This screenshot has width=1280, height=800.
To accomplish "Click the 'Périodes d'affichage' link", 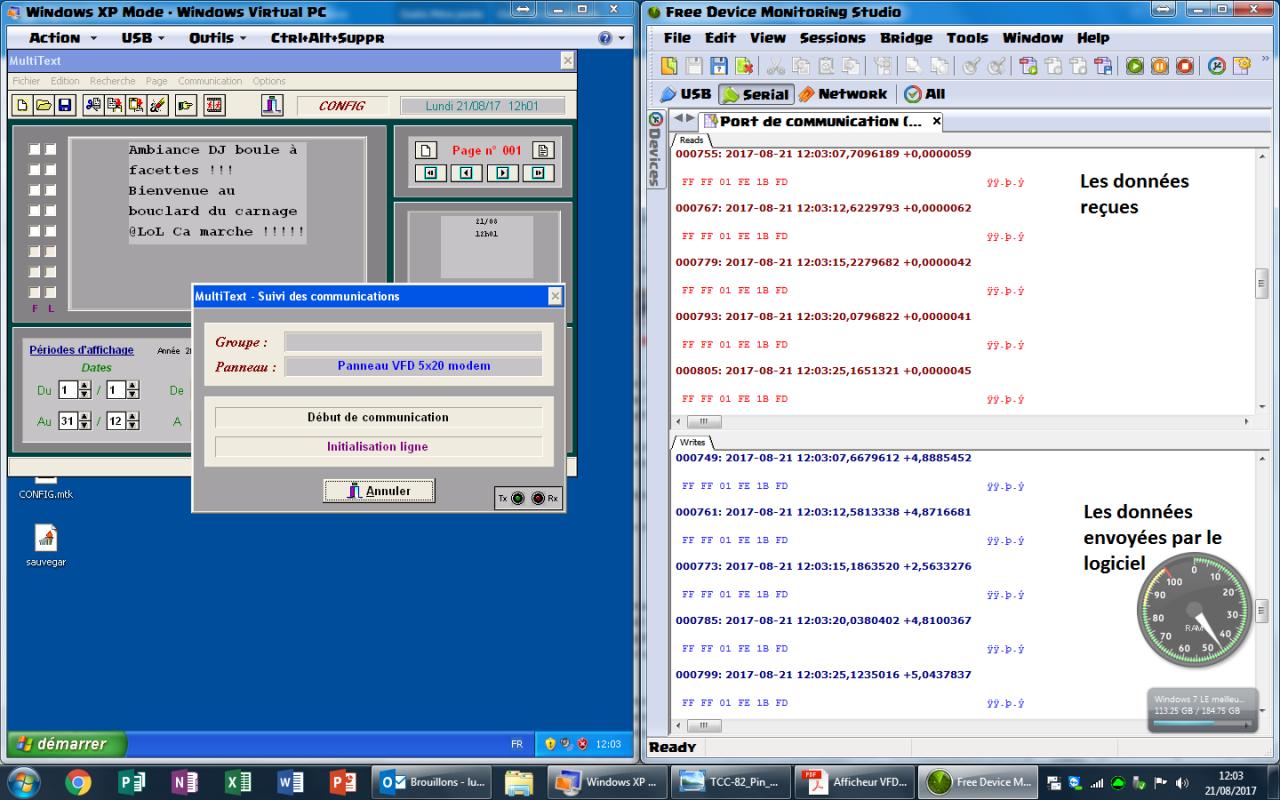I will click(x=81, y=350).
